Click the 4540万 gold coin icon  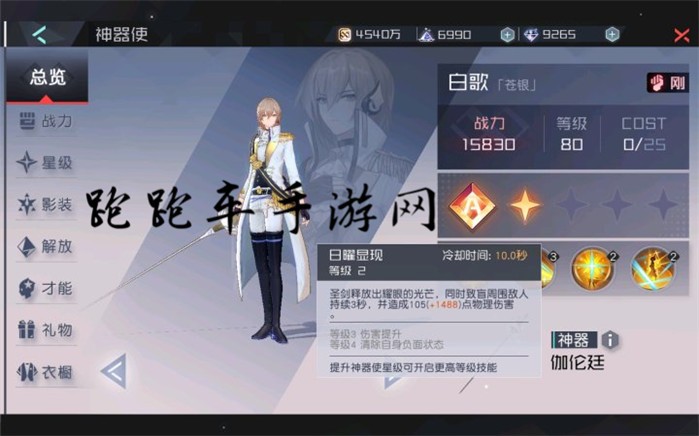coord(344,34)
